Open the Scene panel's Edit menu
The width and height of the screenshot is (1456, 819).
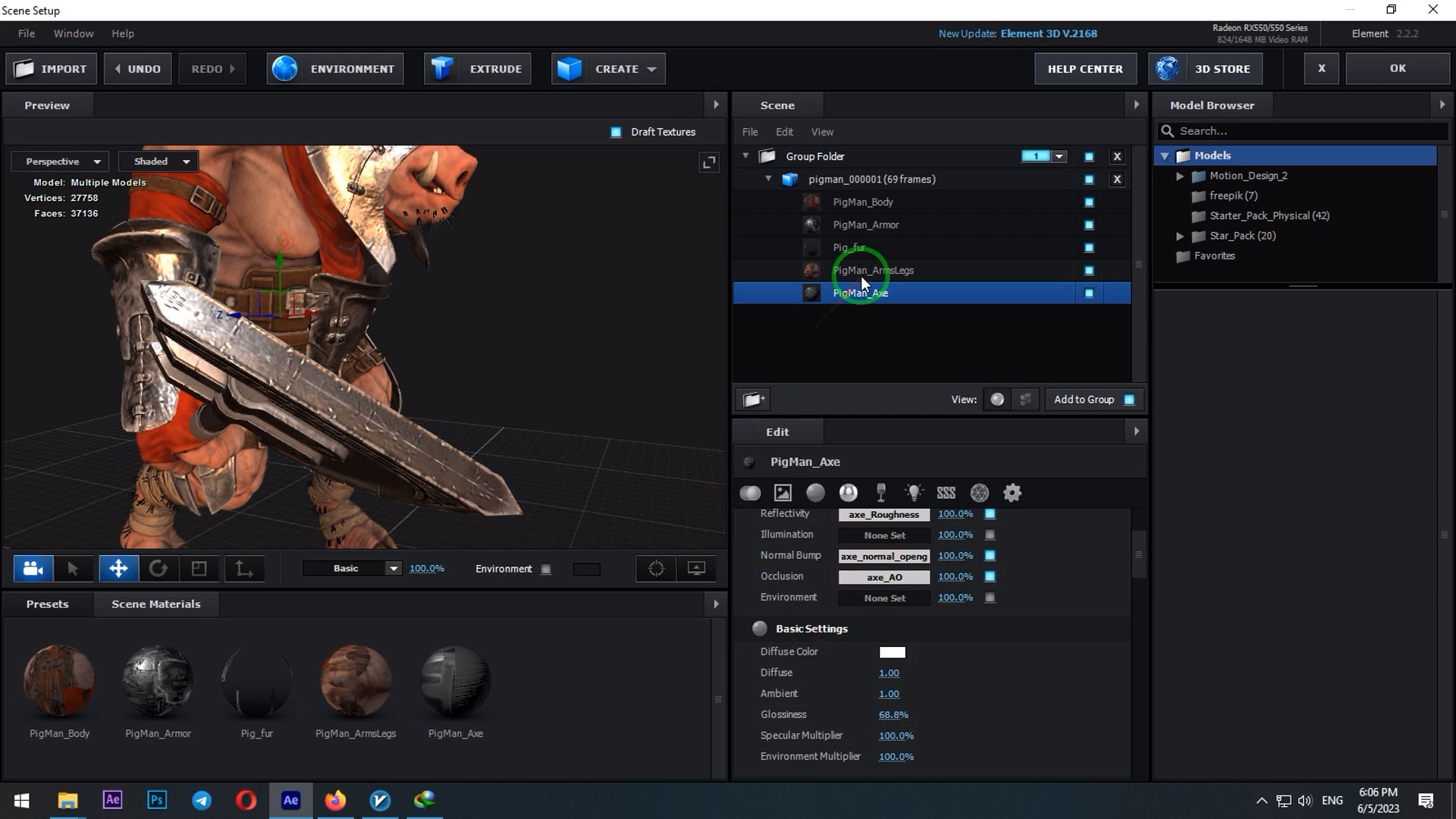784,131
